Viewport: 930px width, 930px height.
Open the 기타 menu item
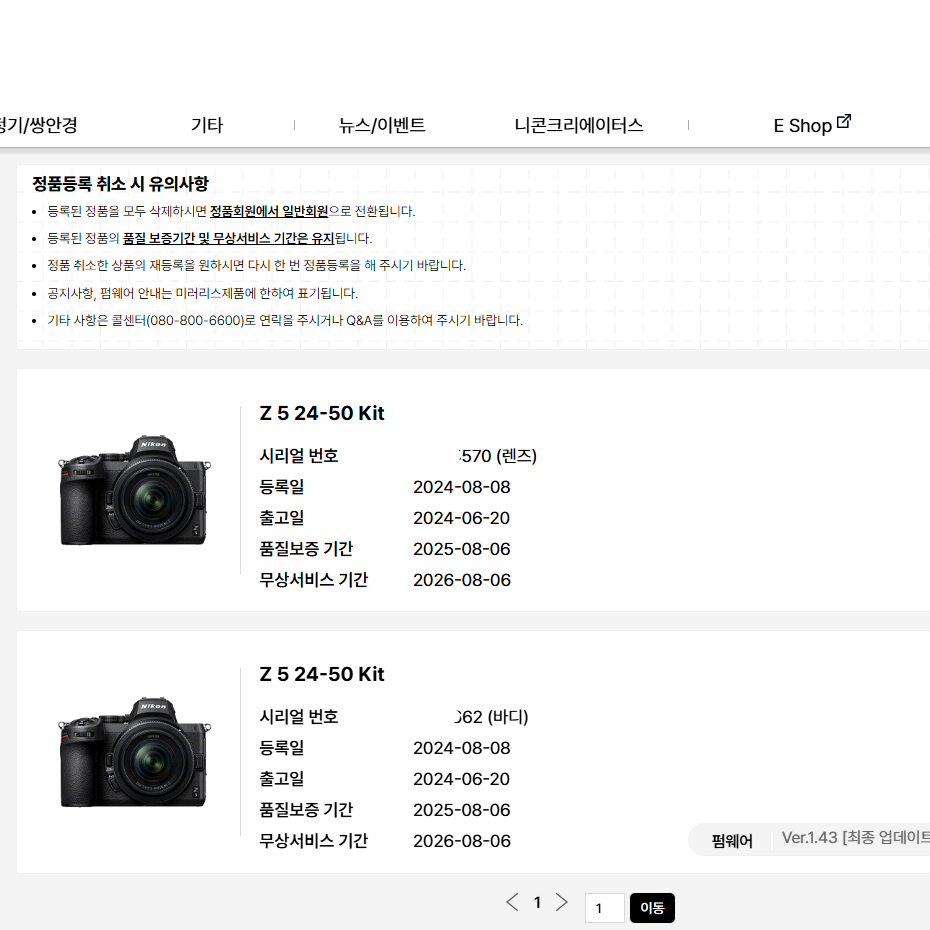207,125
